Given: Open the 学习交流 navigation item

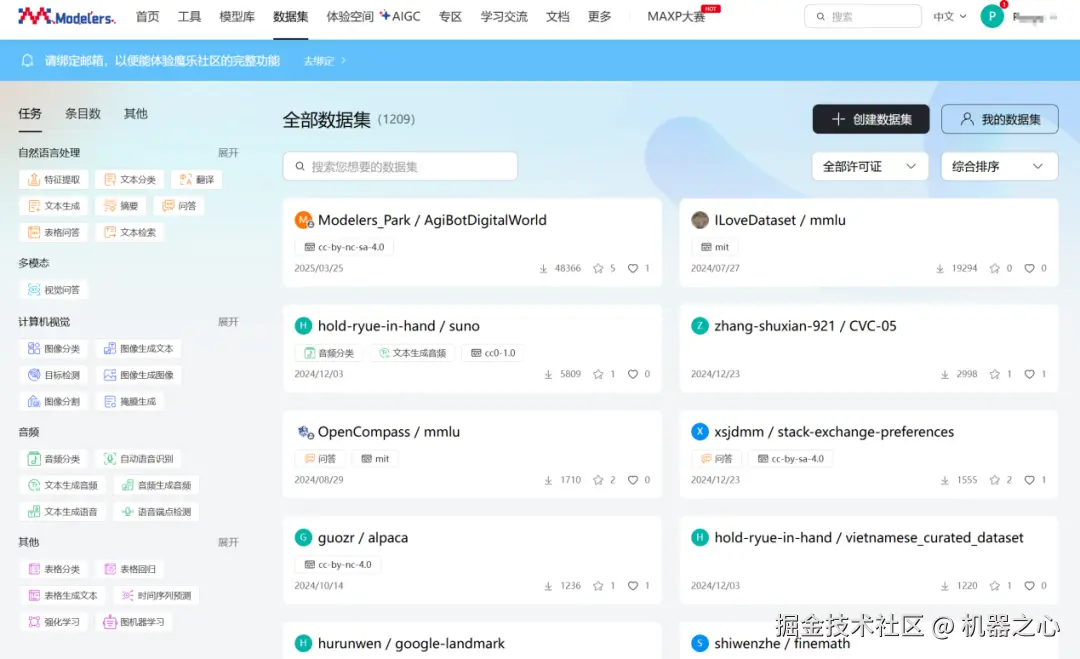Looking at the screenshot, I should pyautogui.click(x=504, y=17).
